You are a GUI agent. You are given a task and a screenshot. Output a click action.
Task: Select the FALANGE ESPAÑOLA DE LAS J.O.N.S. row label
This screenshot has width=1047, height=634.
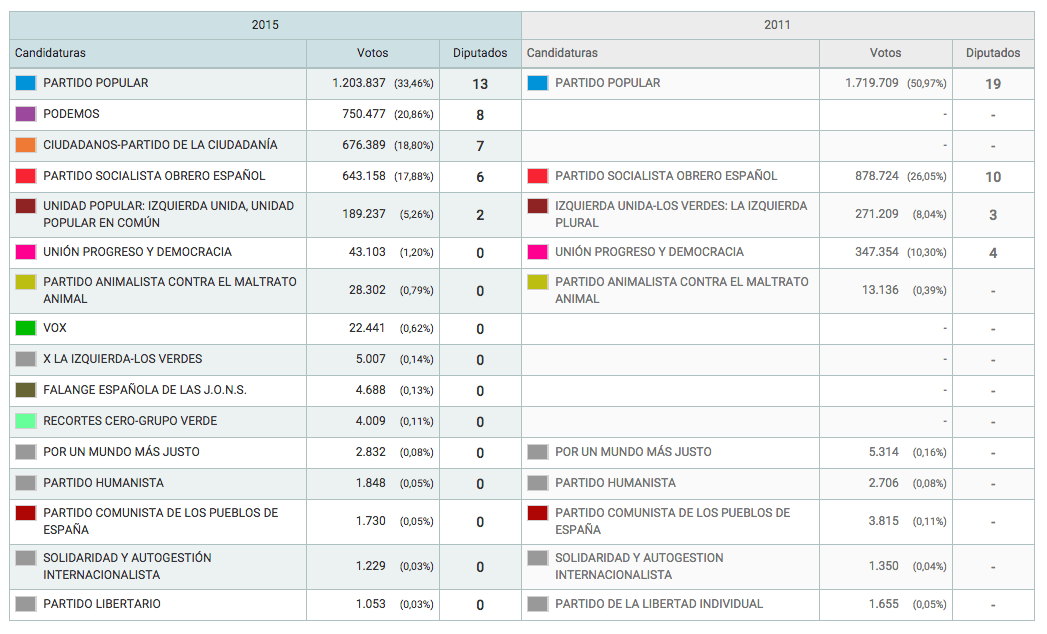click(145, 390)
